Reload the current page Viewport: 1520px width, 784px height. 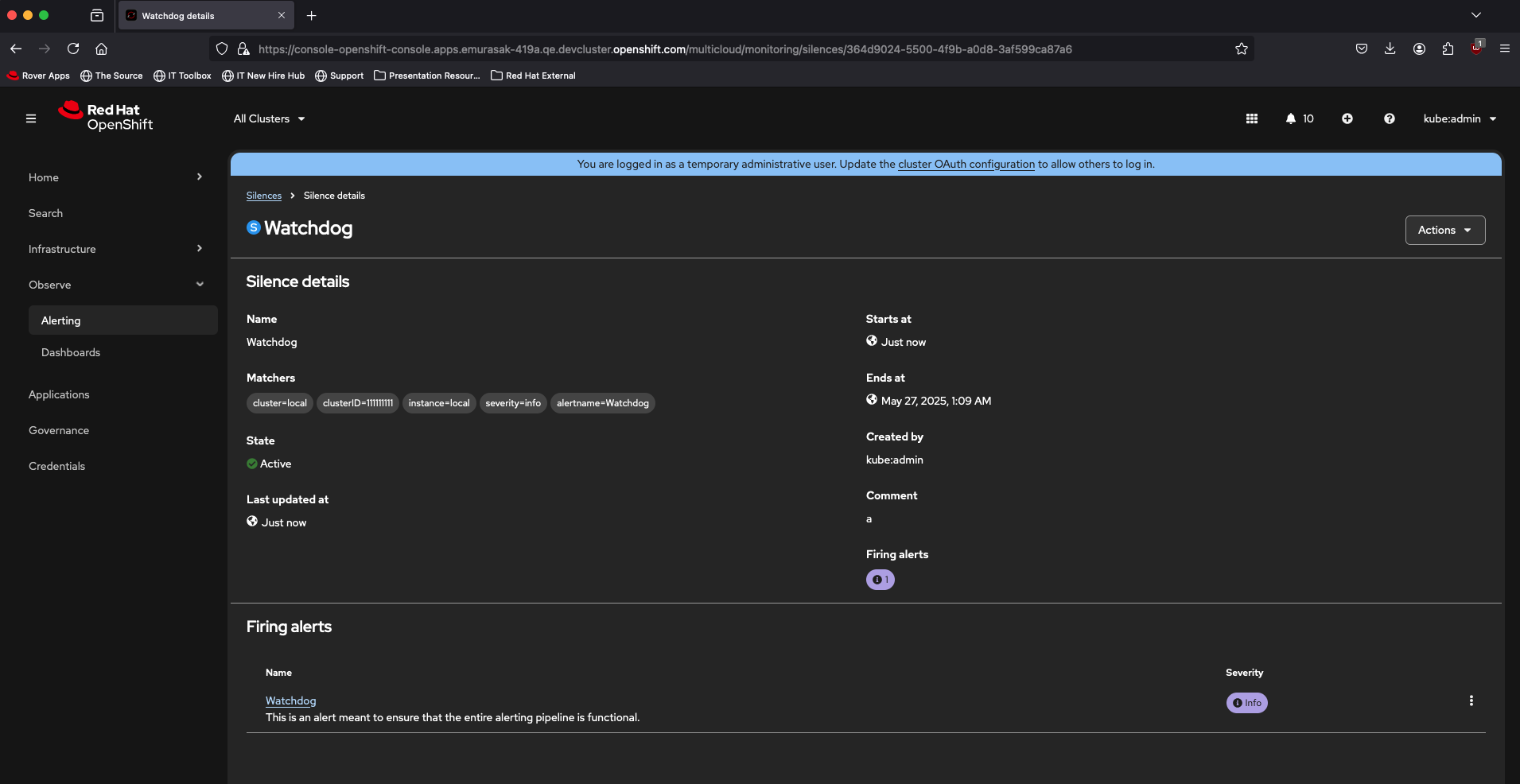tap(73, 49)
